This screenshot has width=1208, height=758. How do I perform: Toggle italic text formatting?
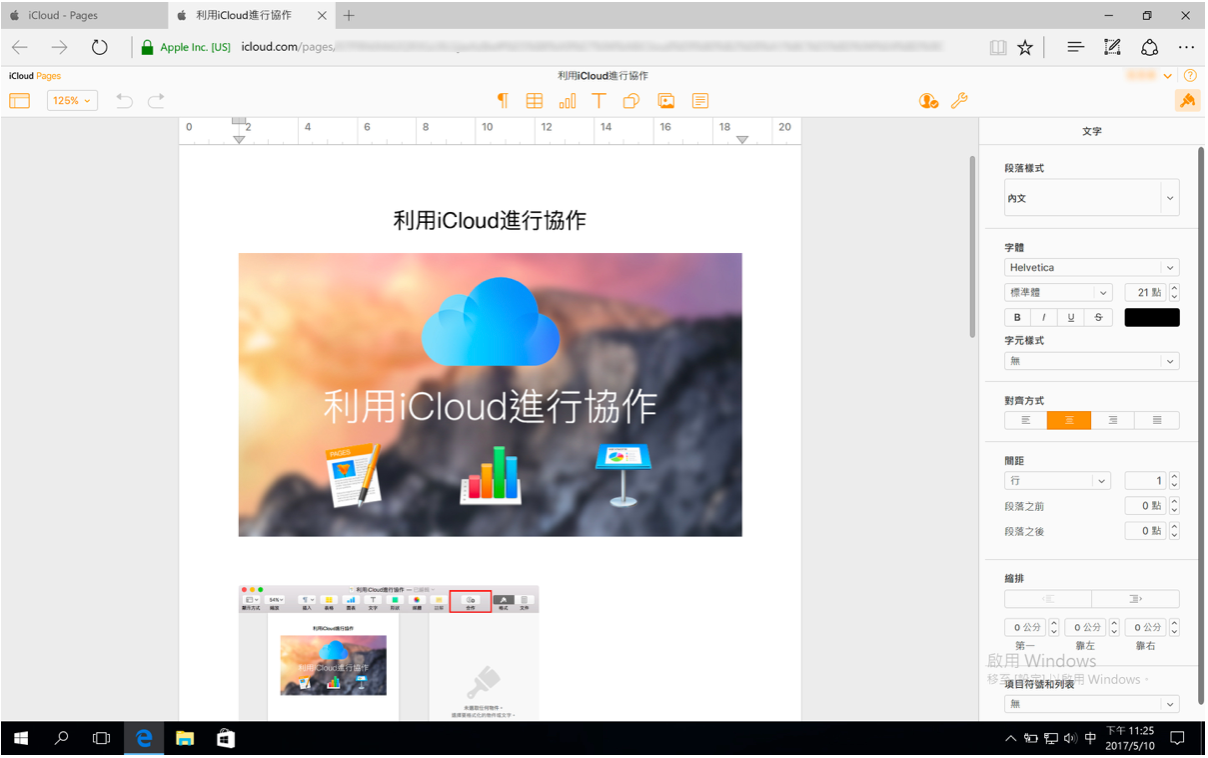(x=1045, y=317)
